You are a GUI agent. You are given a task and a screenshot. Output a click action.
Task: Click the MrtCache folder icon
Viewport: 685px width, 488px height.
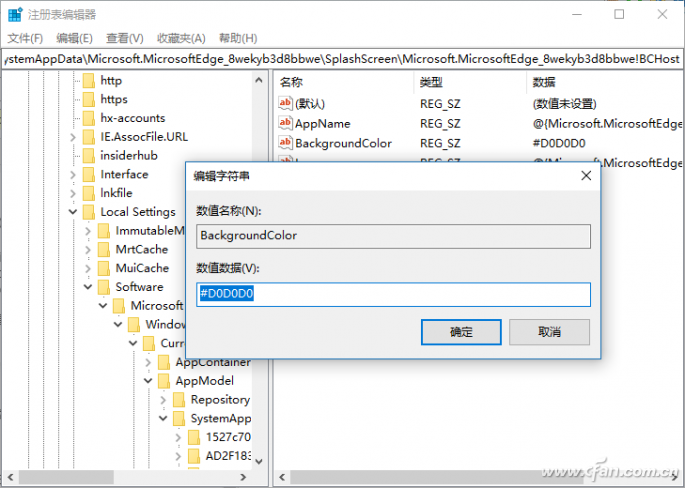pos(104,249)
